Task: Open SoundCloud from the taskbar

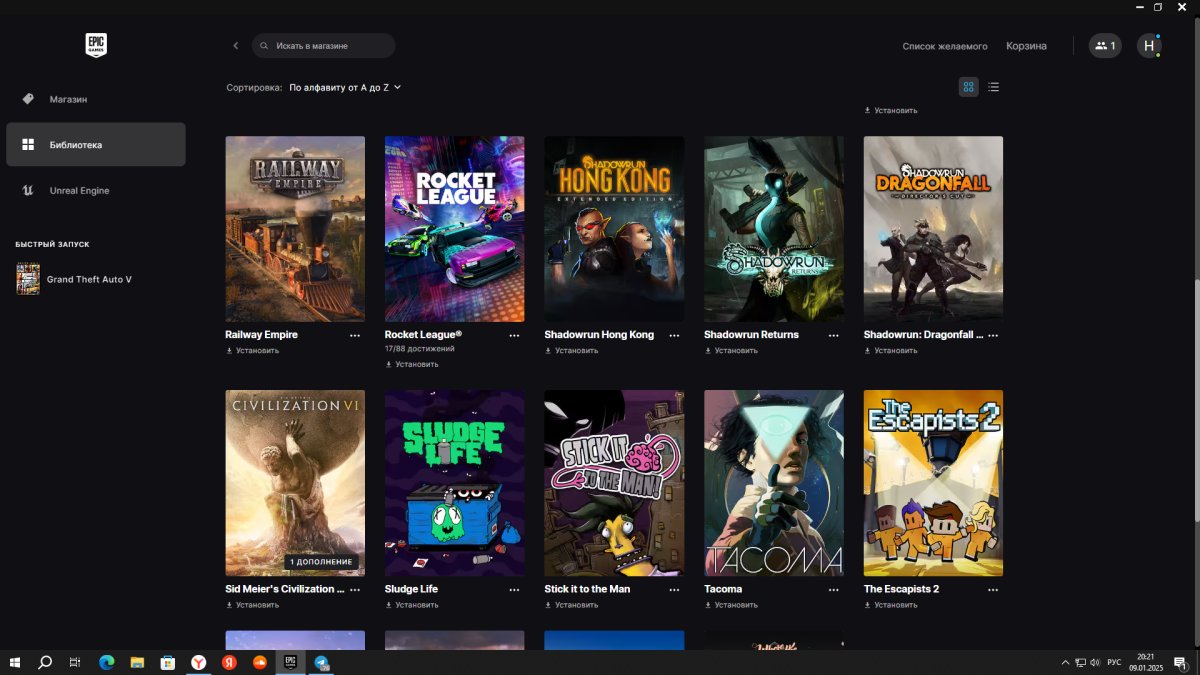Action: tap(259, 662)
